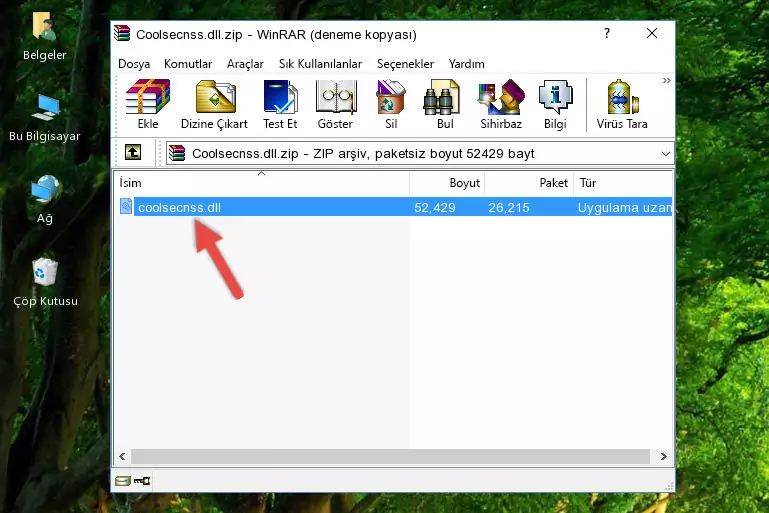This screenshot has height=513, width=769.
Task: Click the password key status icon
Action: pos(142,481)
